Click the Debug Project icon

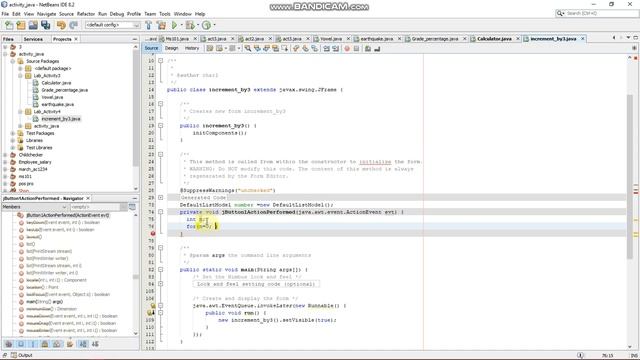click(x=190, y=25)
